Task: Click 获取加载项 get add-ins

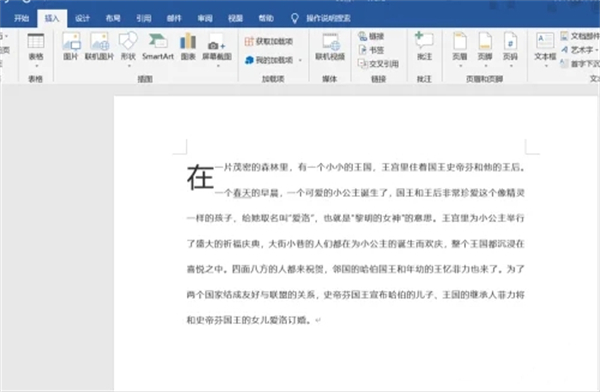Action: click(269, 41)
